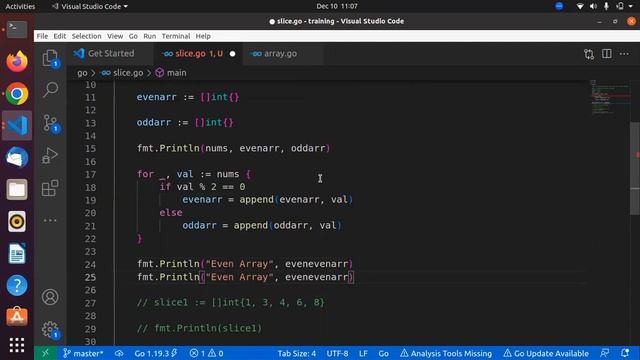Open errors and warnings problems indicator

coord(207,353)
